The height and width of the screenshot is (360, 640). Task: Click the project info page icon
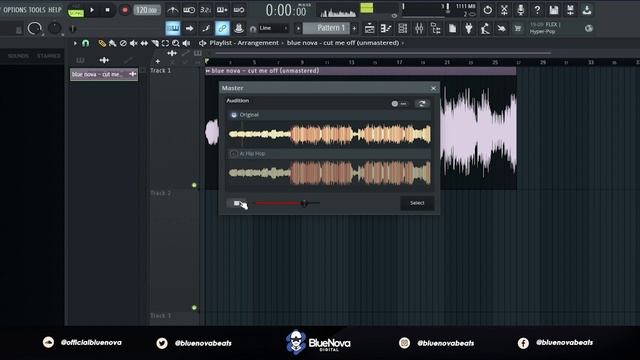452,28
